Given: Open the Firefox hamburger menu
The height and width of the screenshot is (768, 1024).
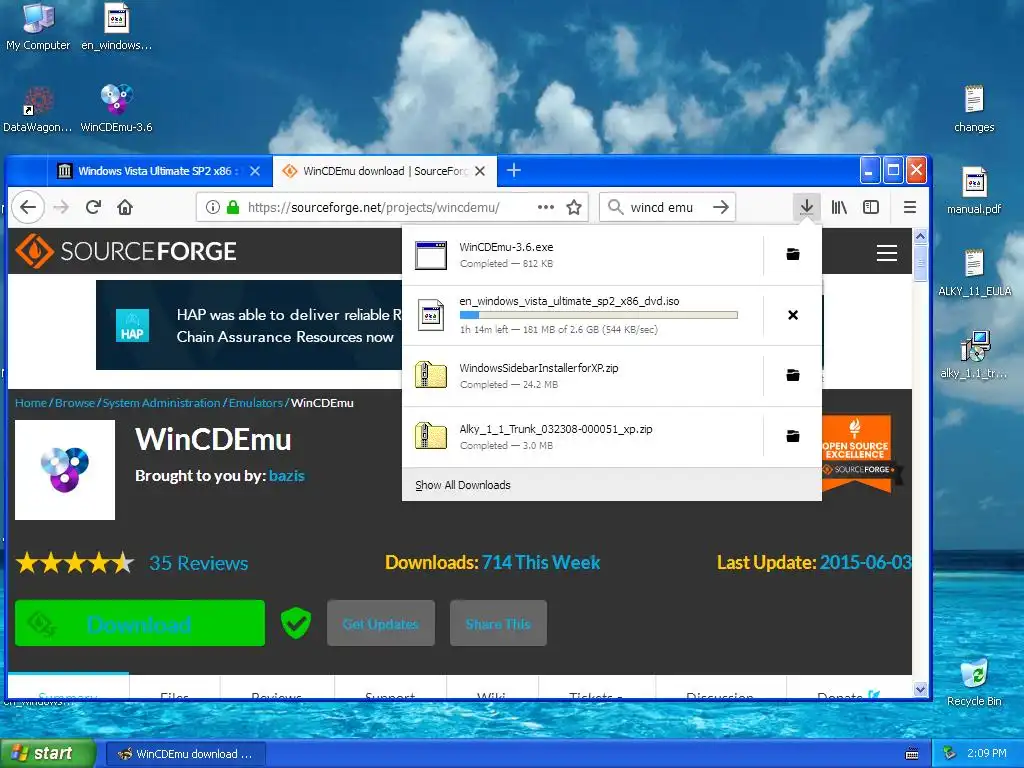Looking at the screenshot, I should tap(909, 207).
